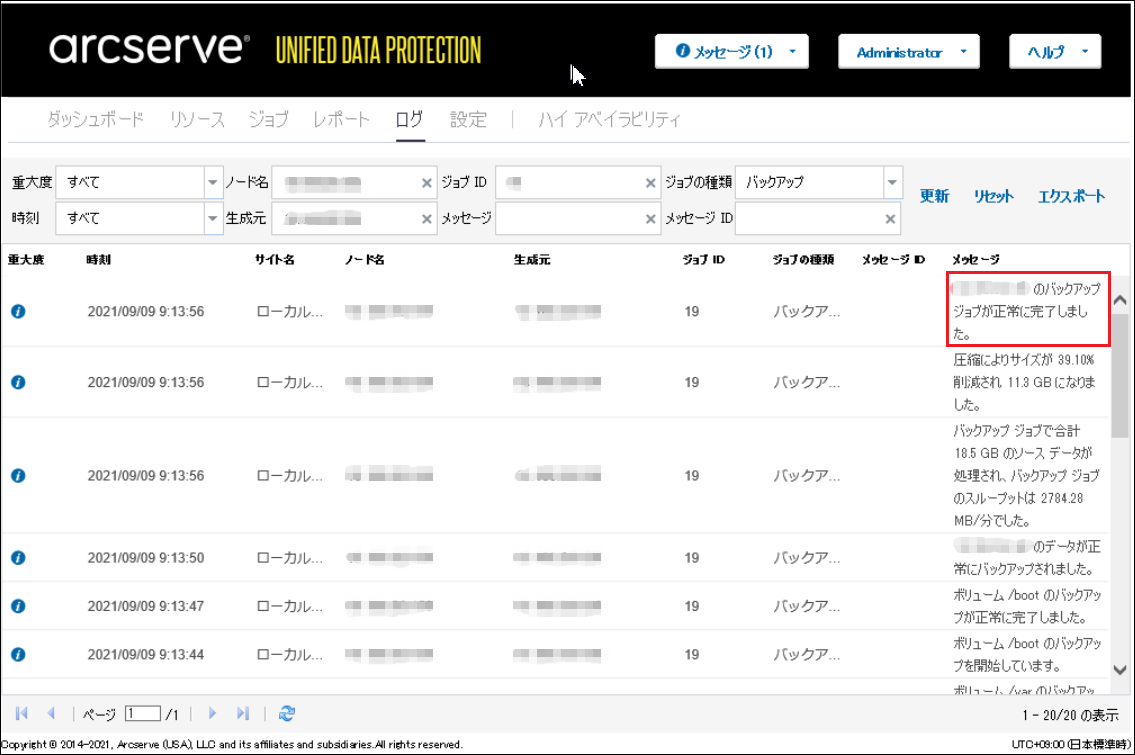
Task: Expand the 重大度 dropdown
Action: pyautogui.click(x=211, y=183)
